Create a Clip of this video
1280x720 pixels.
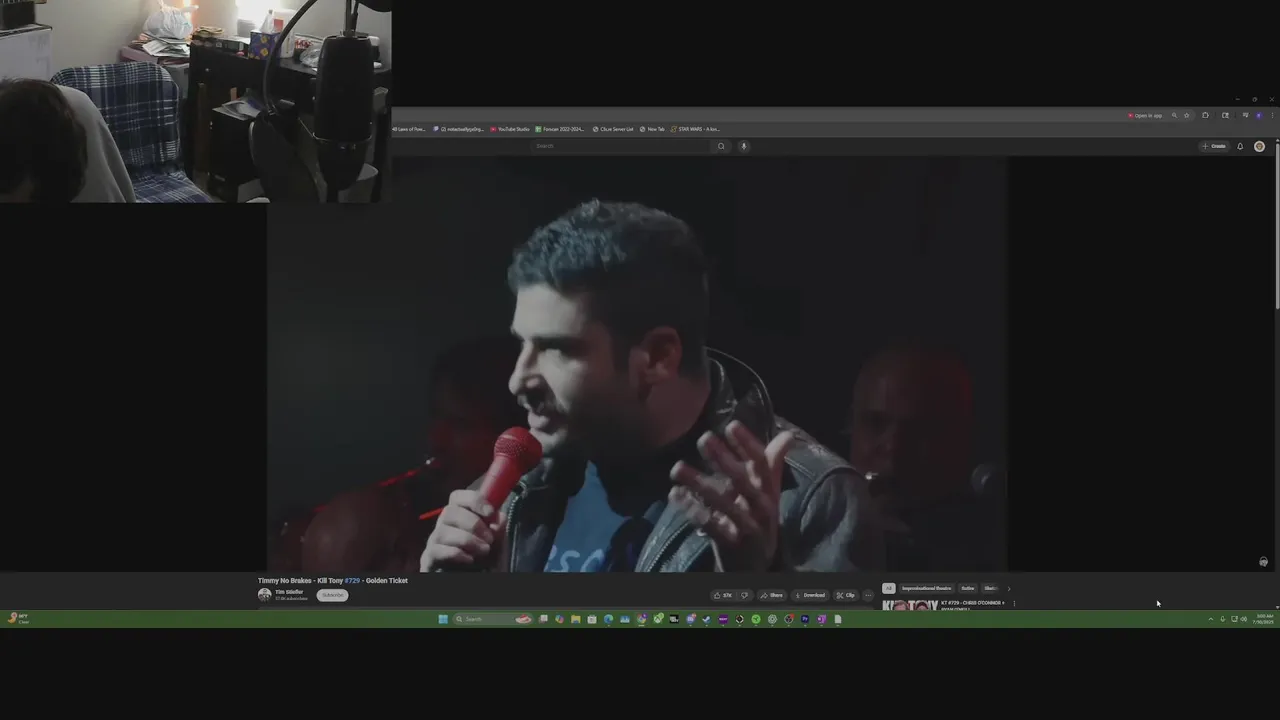tap(846, 595)
